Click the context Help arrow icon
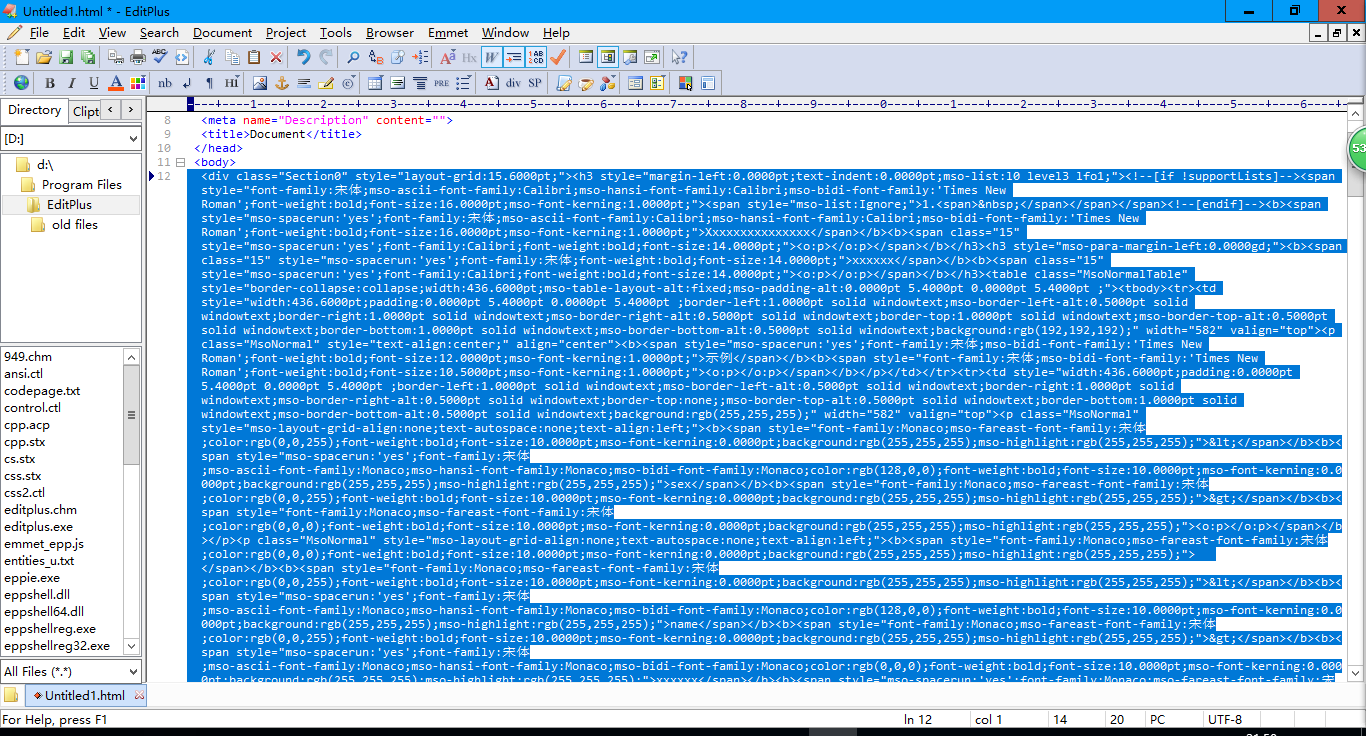 coord(679,57)
